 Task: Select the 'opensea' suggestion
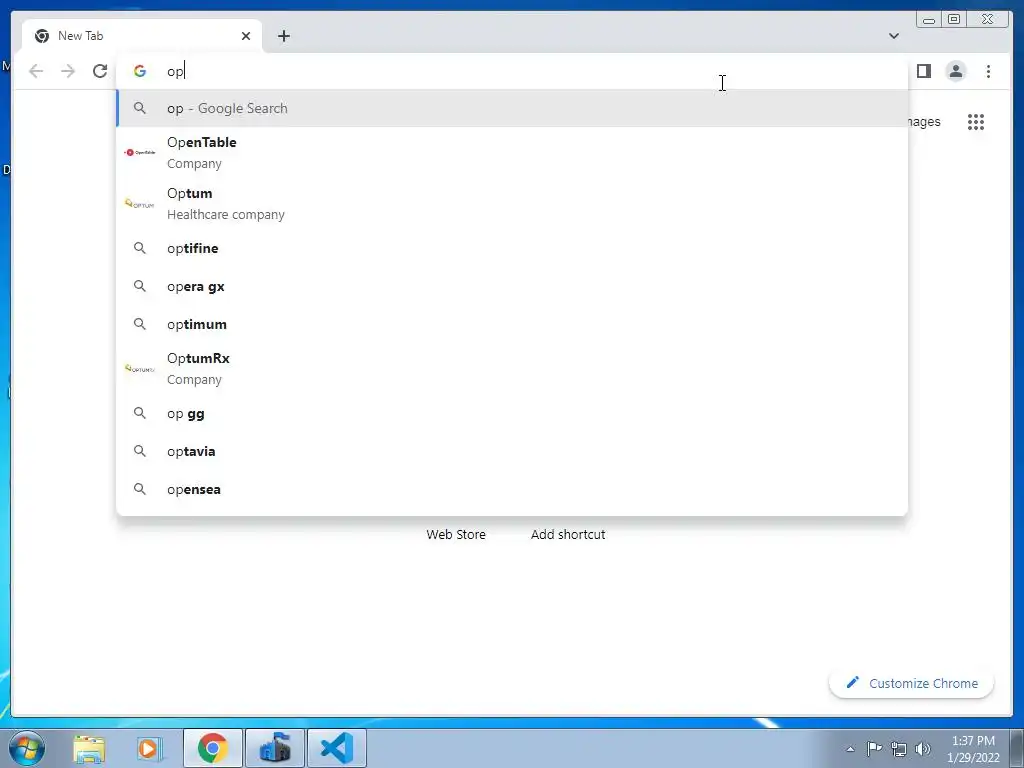(512, 489)
